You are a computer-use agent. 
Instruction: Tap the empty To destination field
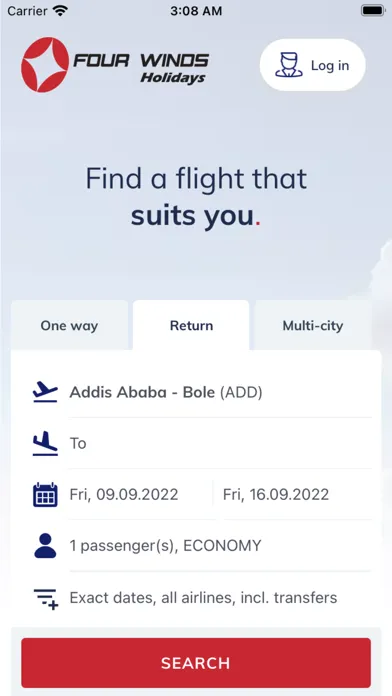220,443
